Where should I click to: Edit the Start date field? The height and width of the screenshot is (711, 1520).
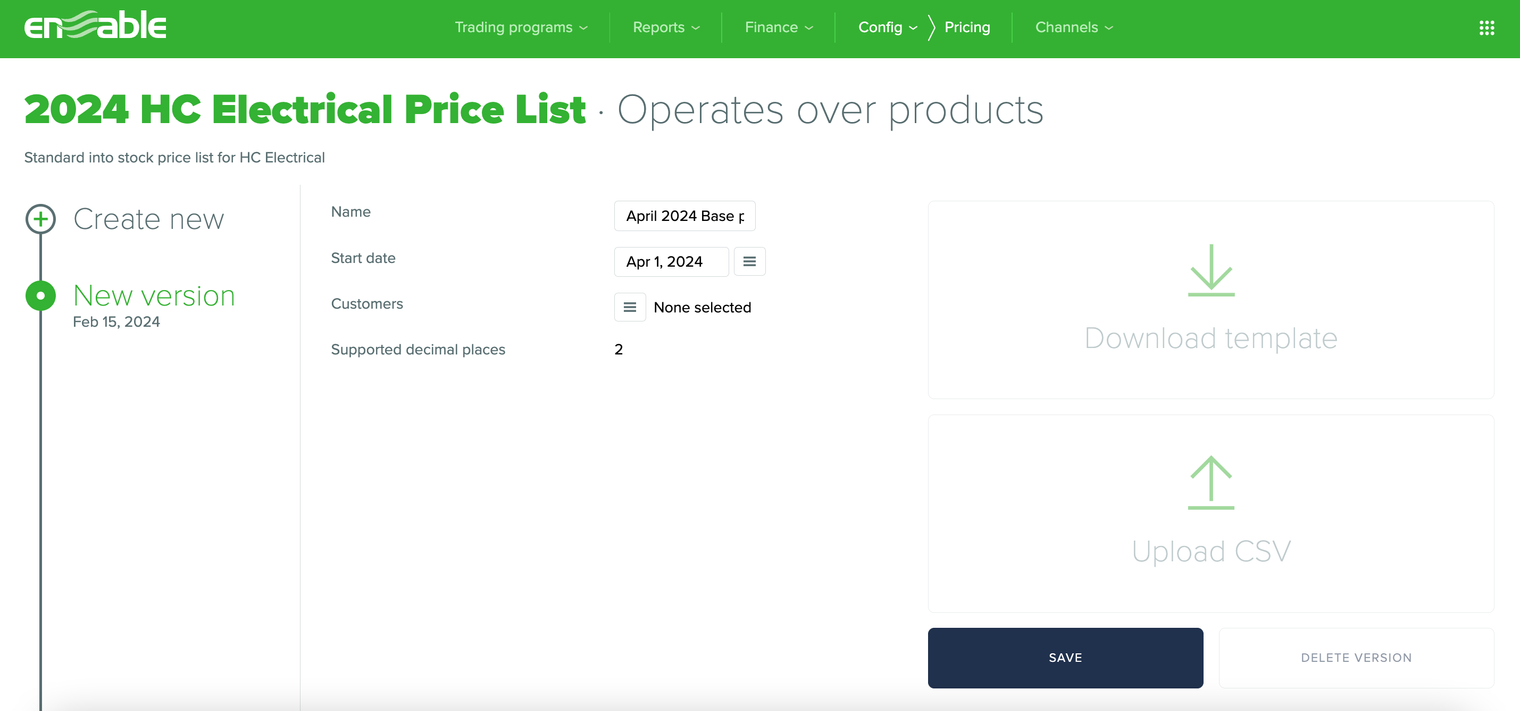(x=671, y=262)
